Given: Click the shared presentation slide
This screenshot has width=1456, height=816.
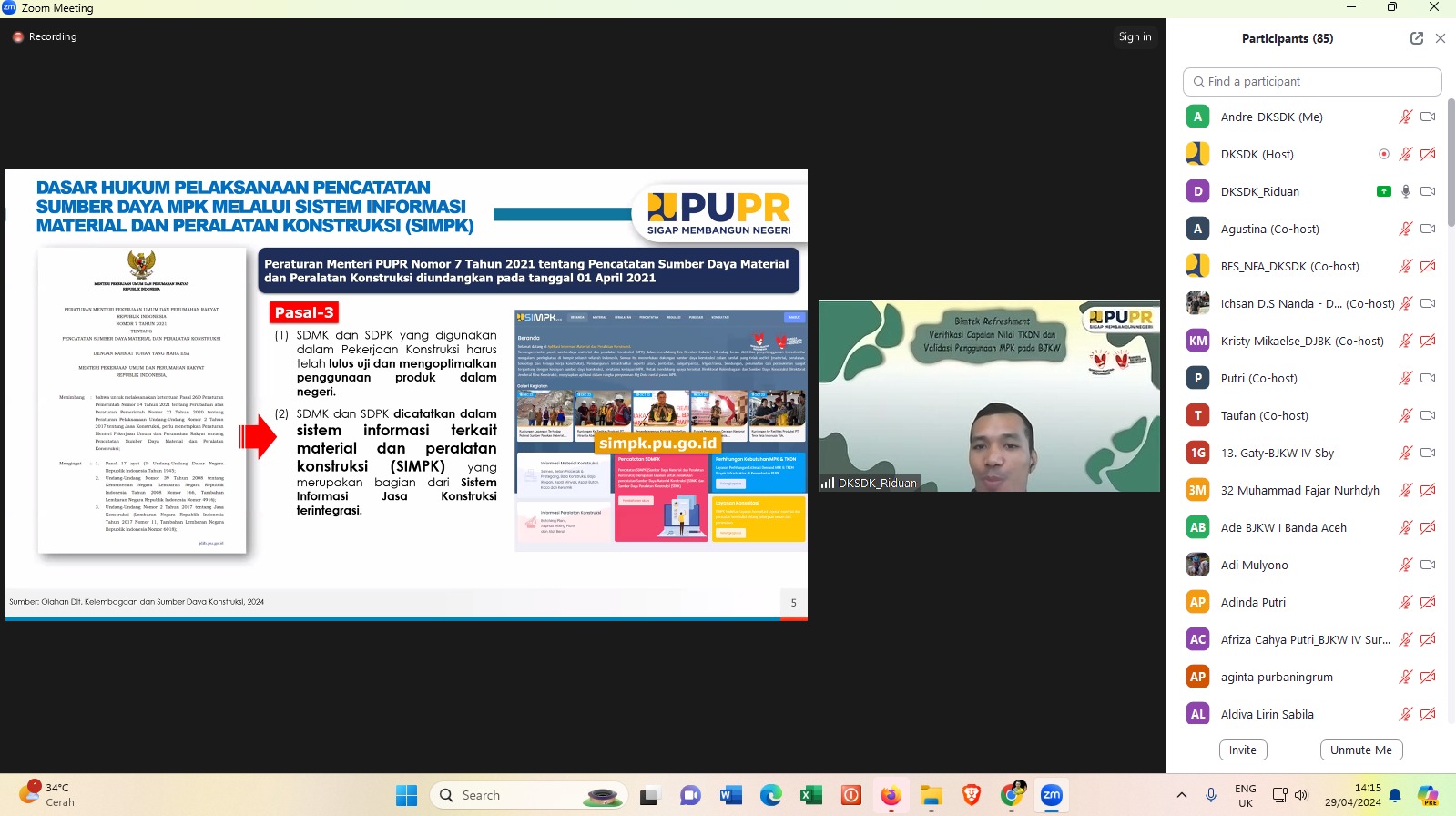Looking at the screenshot, I should (406, 395).
